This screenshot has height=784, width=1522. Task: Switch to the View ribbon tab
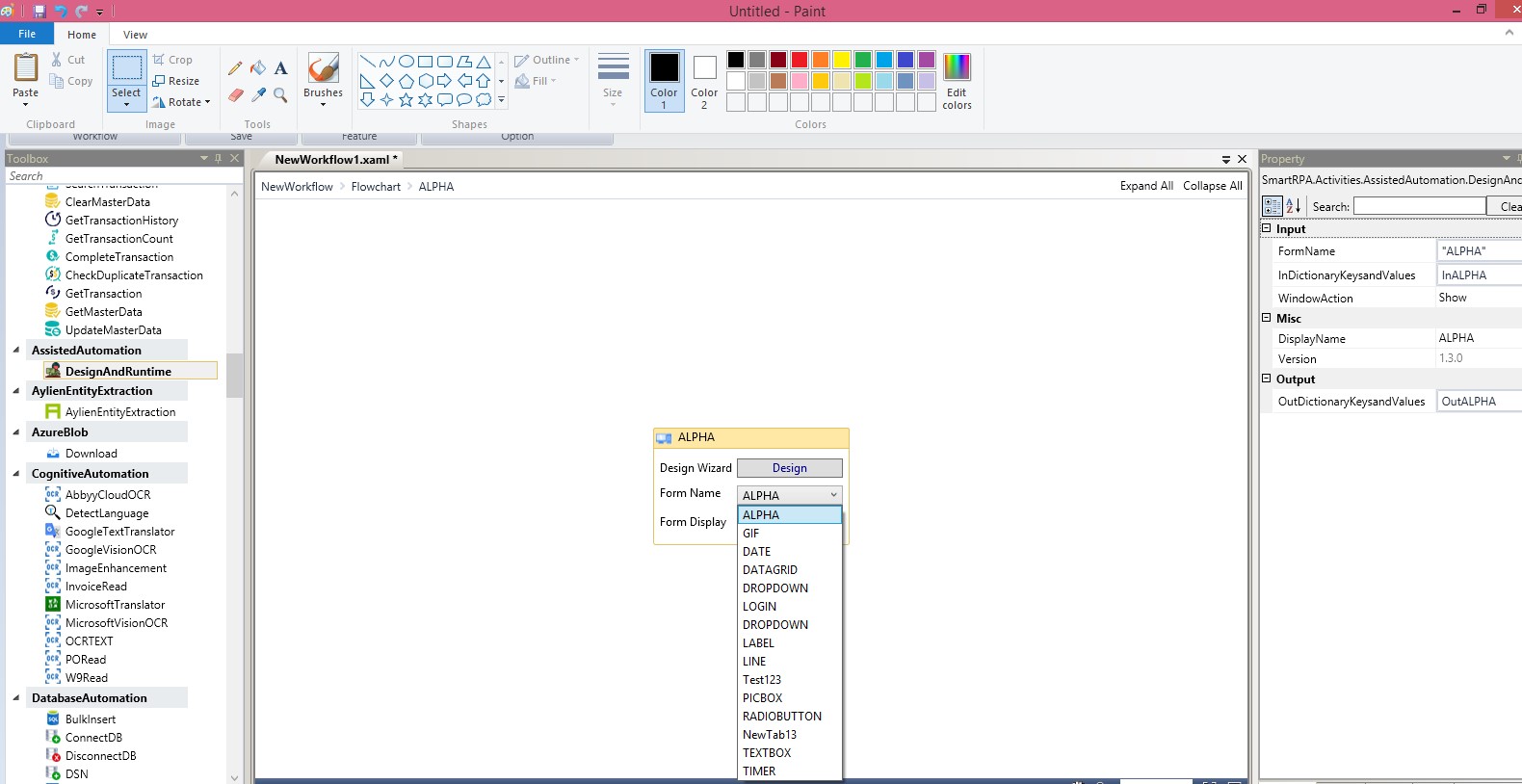[x=135, y=35]
